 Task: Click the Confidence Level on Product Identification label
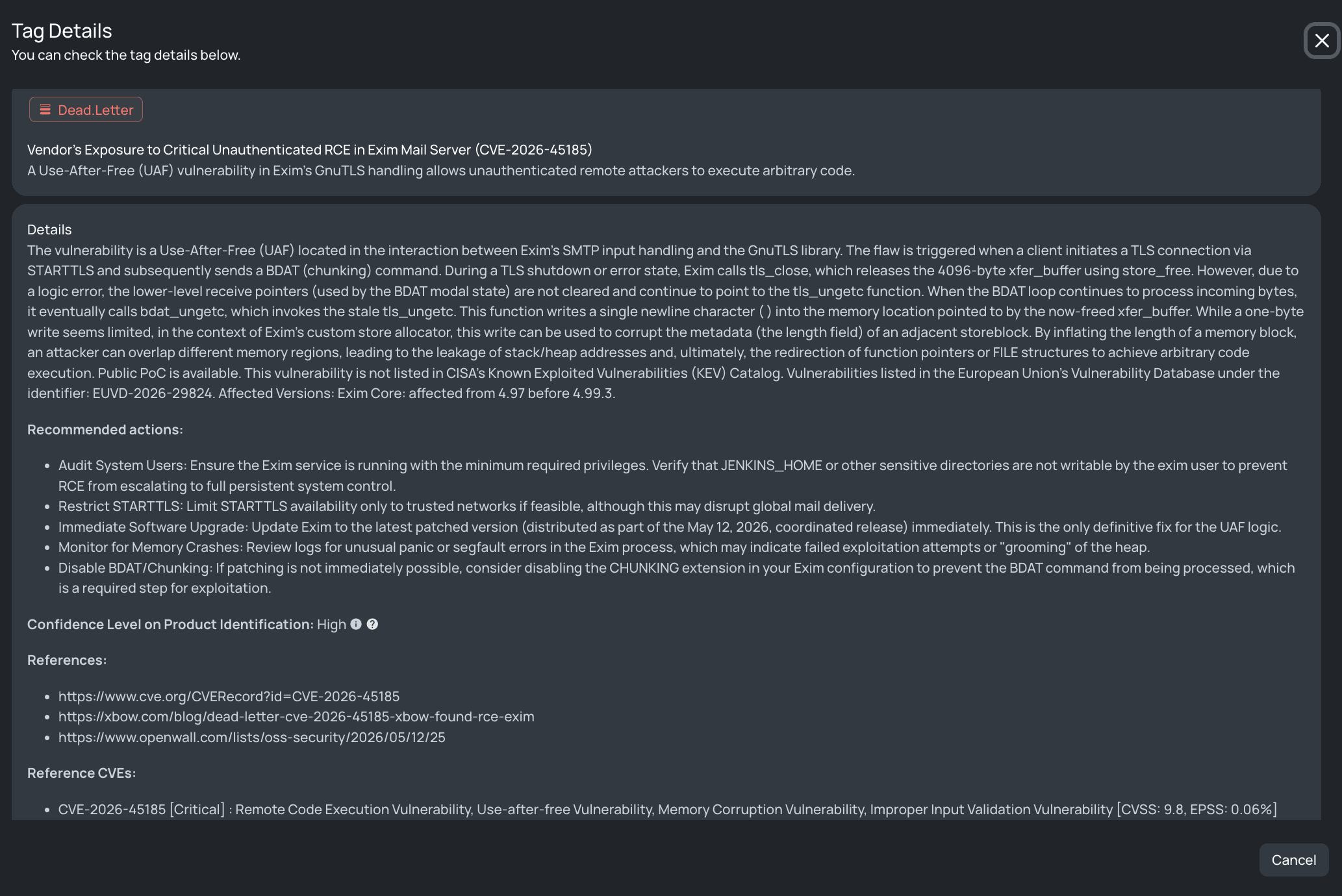pyautogui.click(x=170, y=625)
